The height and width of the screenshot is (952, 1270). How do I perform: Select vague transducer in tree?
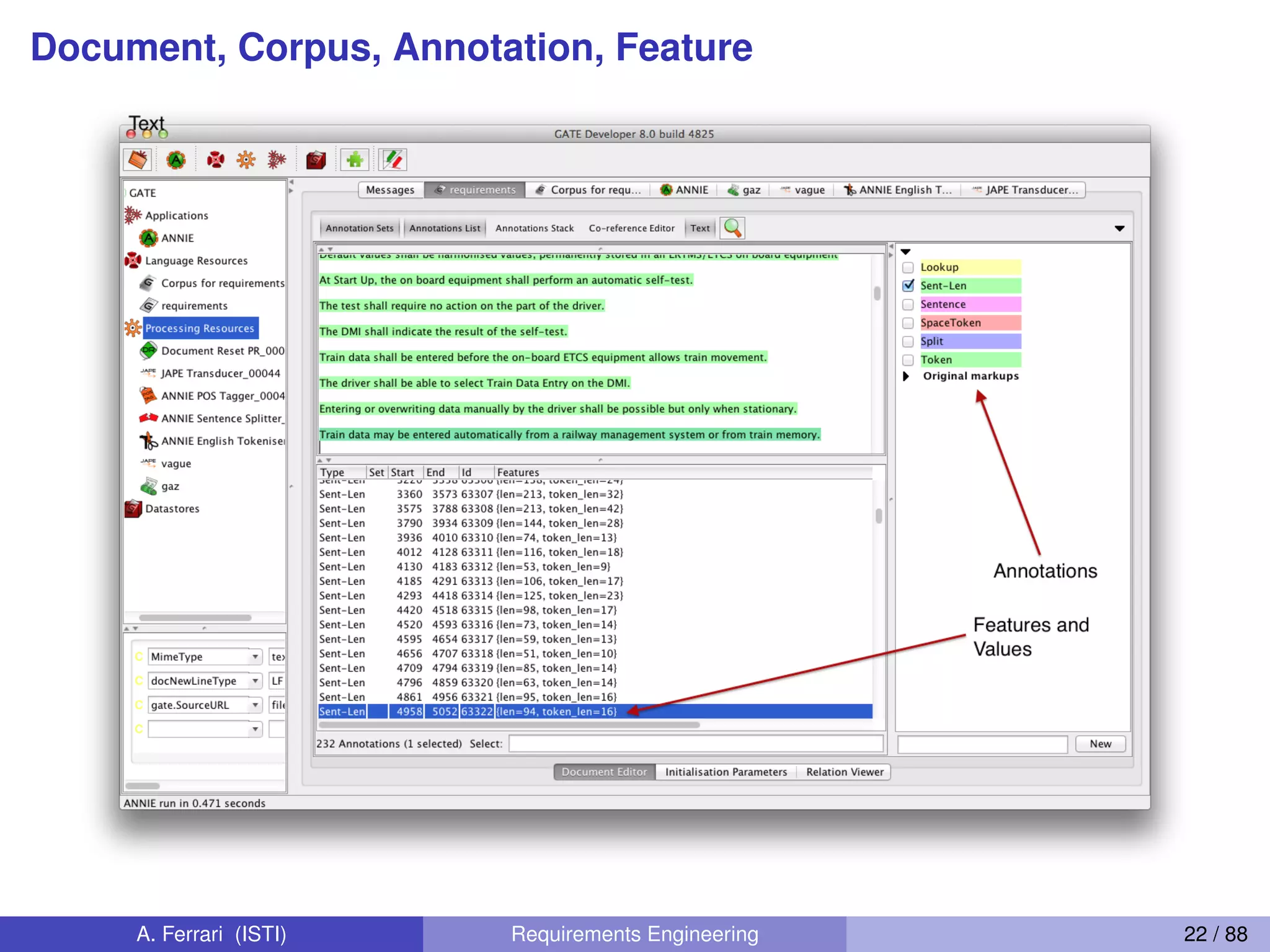tap(175, 464)
